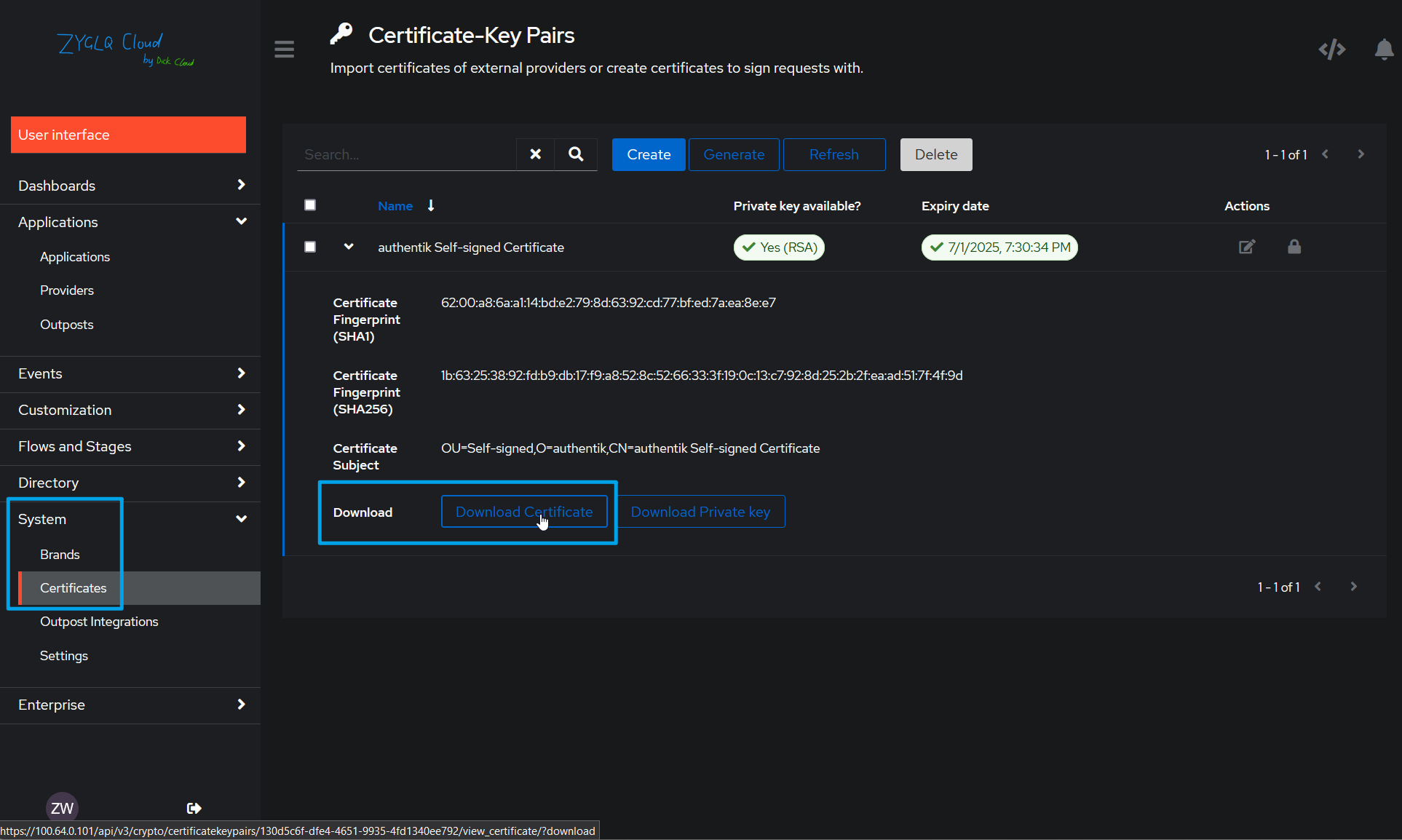Click the authentik Self-signed Certificate name

point(471,247)
